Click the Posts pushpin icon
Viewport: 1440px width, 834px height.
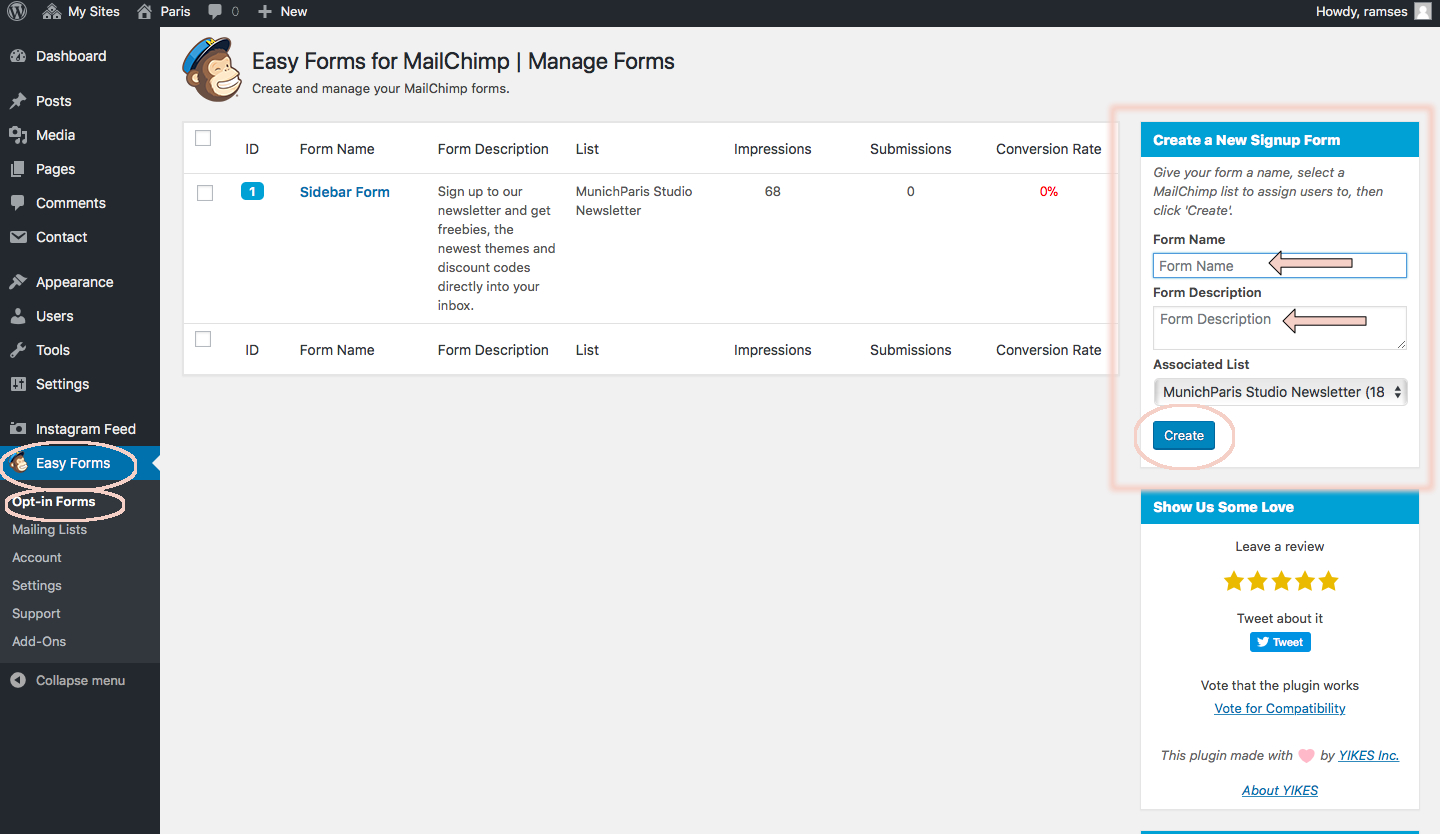coord(18,101)
